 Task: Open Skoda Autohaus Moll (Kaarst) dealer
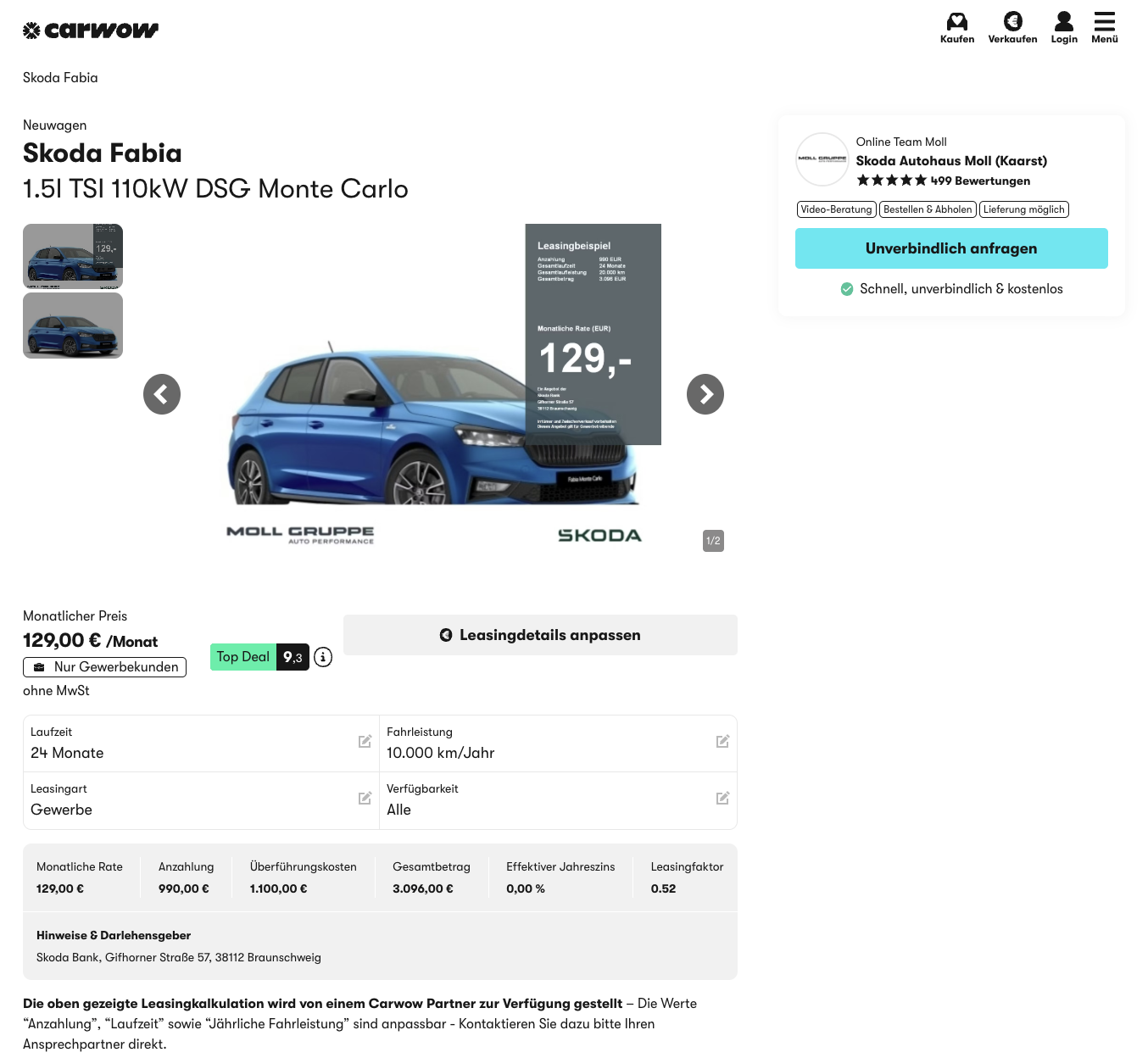pos(950,161)
